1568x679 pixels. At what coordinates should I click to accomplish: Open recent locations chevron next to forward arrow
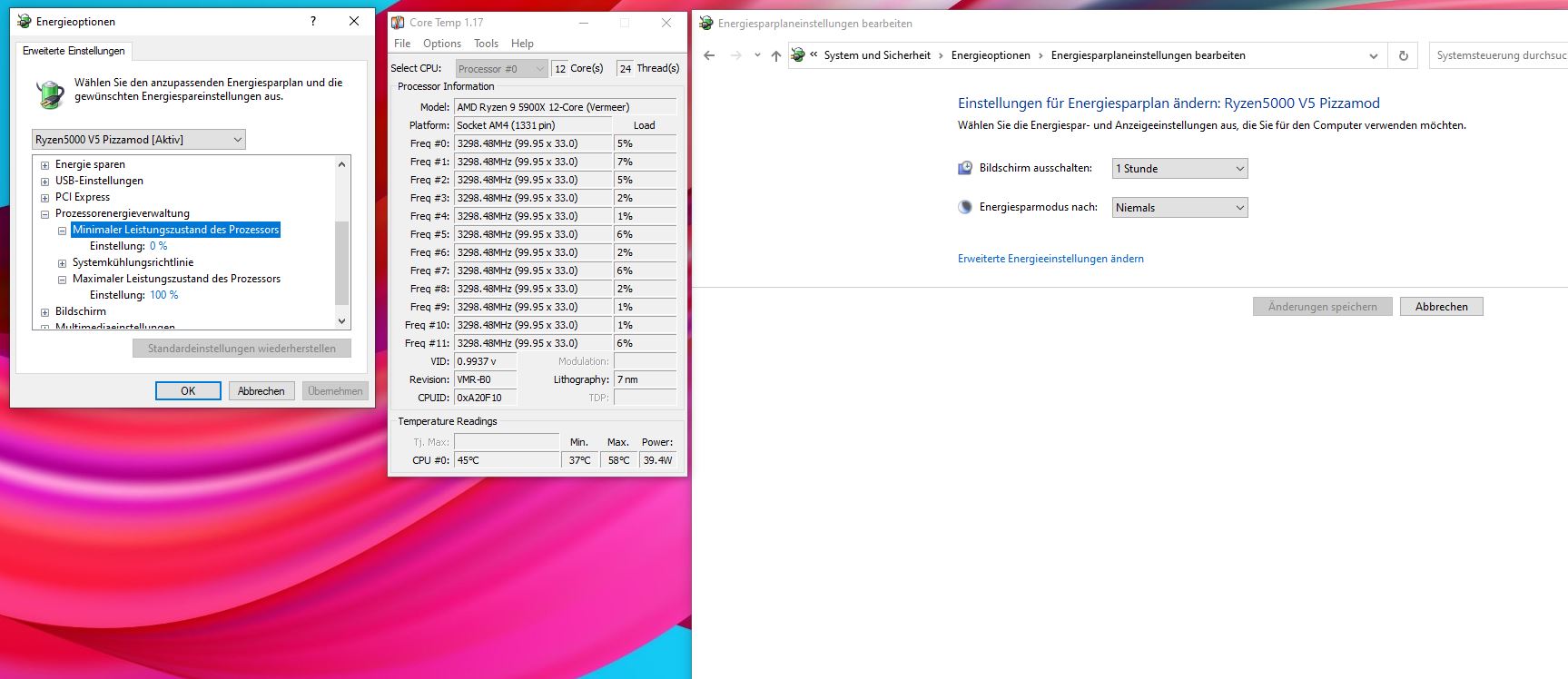point(757,56)
